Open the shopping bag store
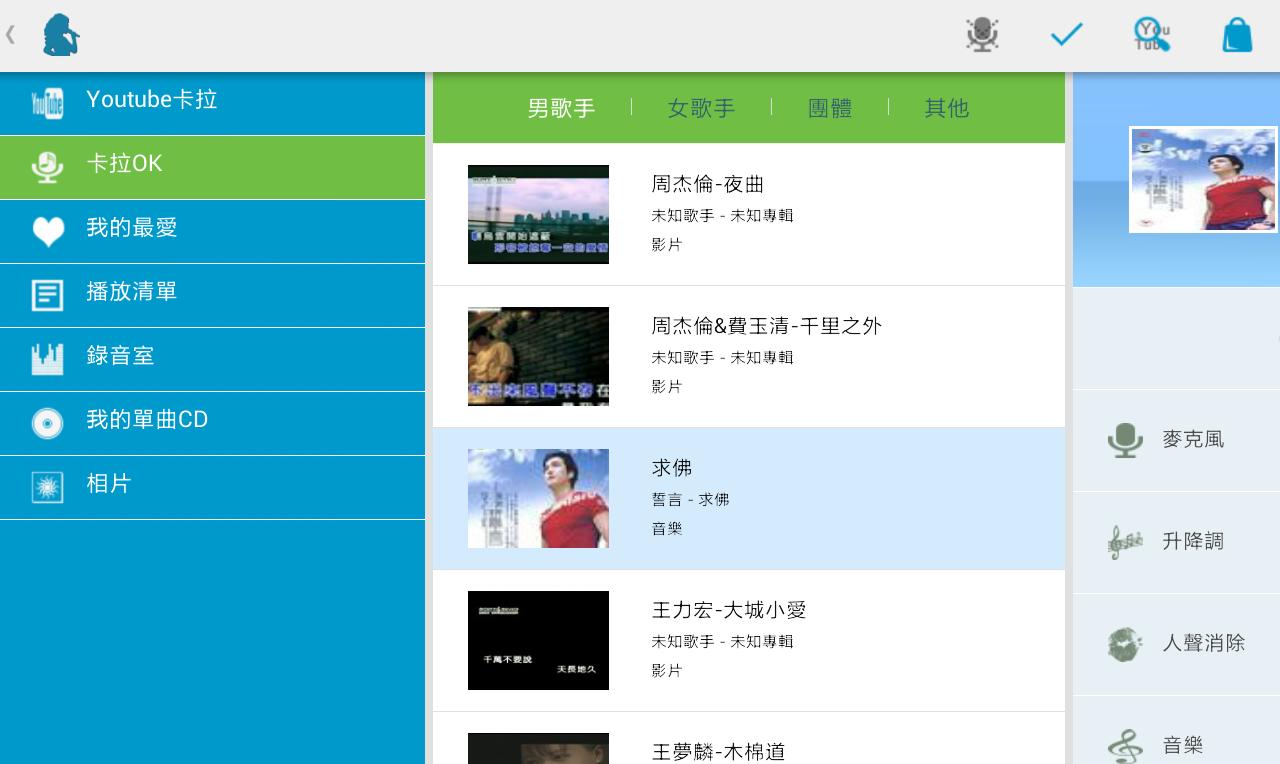Viewport: 1280px width, 764px height. coord(1237,35)
